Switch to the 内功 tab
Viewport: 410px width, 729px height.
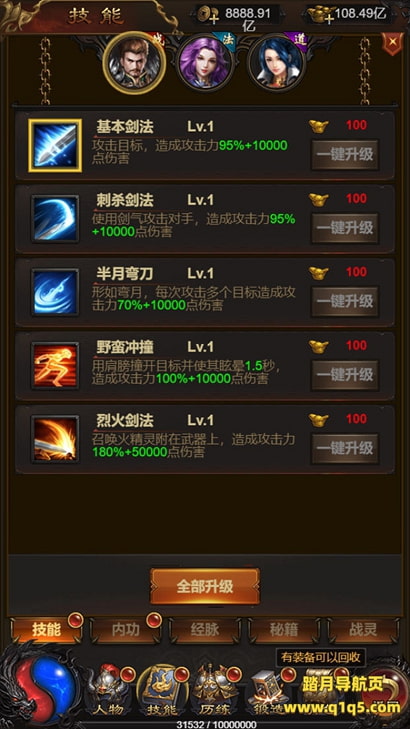click(x=126, y=630)
